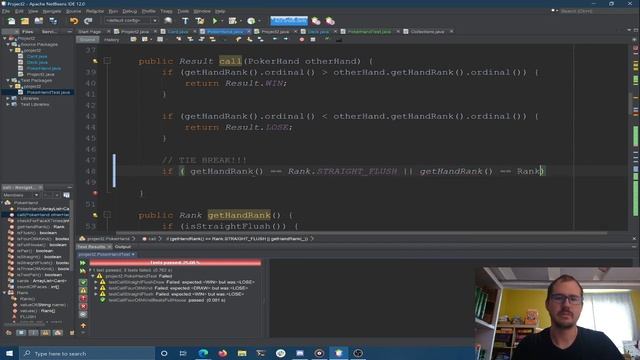
Task: Collapse the Test Packages node
Action: [x=8, y=80]
